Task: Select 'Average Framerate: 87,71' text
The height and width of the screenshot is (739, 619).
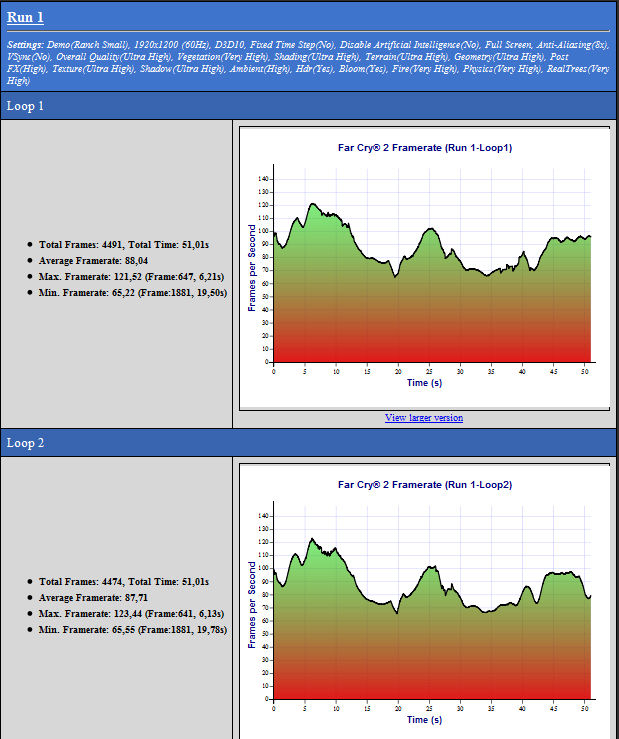Action: click(x=93, y=598)
